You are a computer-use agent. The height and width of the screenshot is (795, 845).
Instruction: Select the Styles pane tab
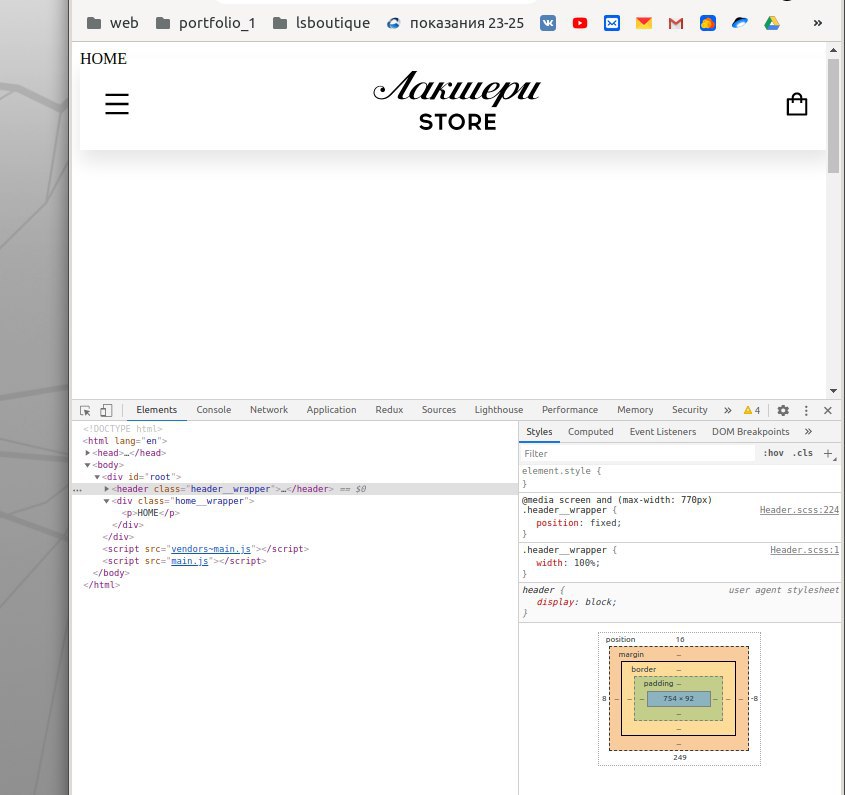pyautogui.click(x=539, y=432)
